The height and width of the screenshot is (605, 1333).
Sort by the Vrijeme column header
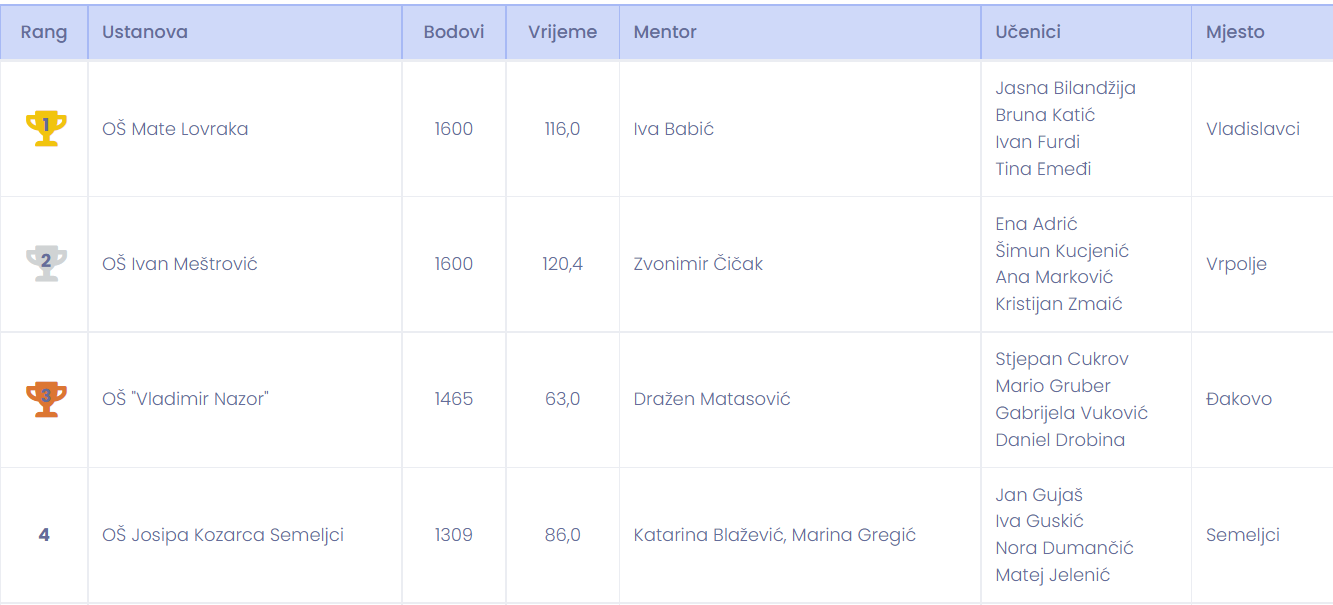pyautogui.click(x=563, y=32)
